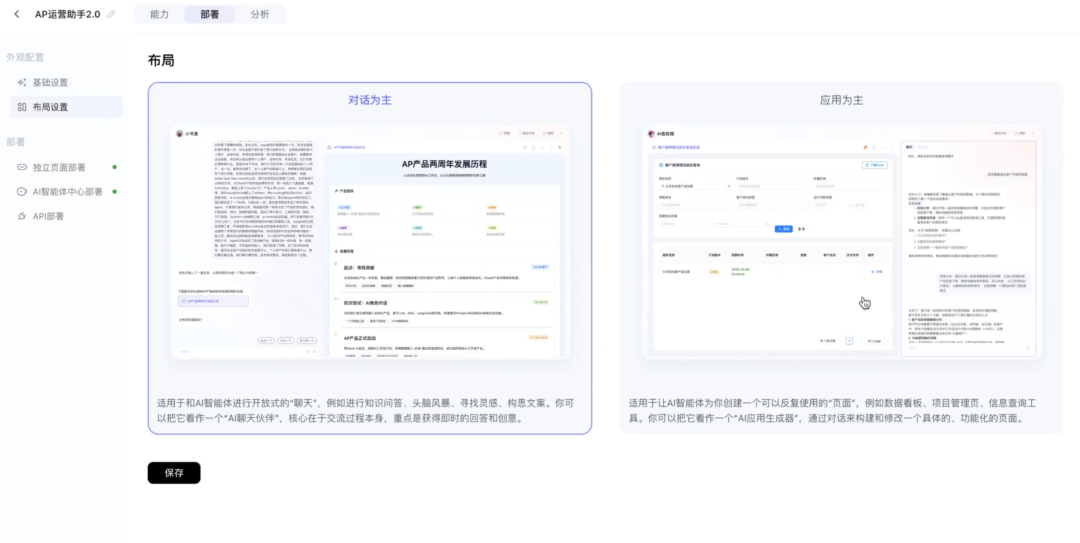Click the description text under 对话为主 preview
This screenshot has height=543, width=1080.
369,410
